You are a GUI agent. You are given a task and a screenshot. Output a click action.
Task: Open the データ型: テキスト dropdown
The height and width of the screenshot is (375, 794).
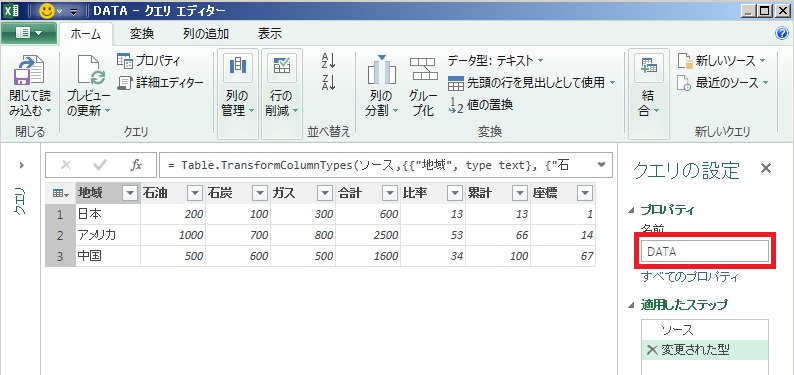495,61
